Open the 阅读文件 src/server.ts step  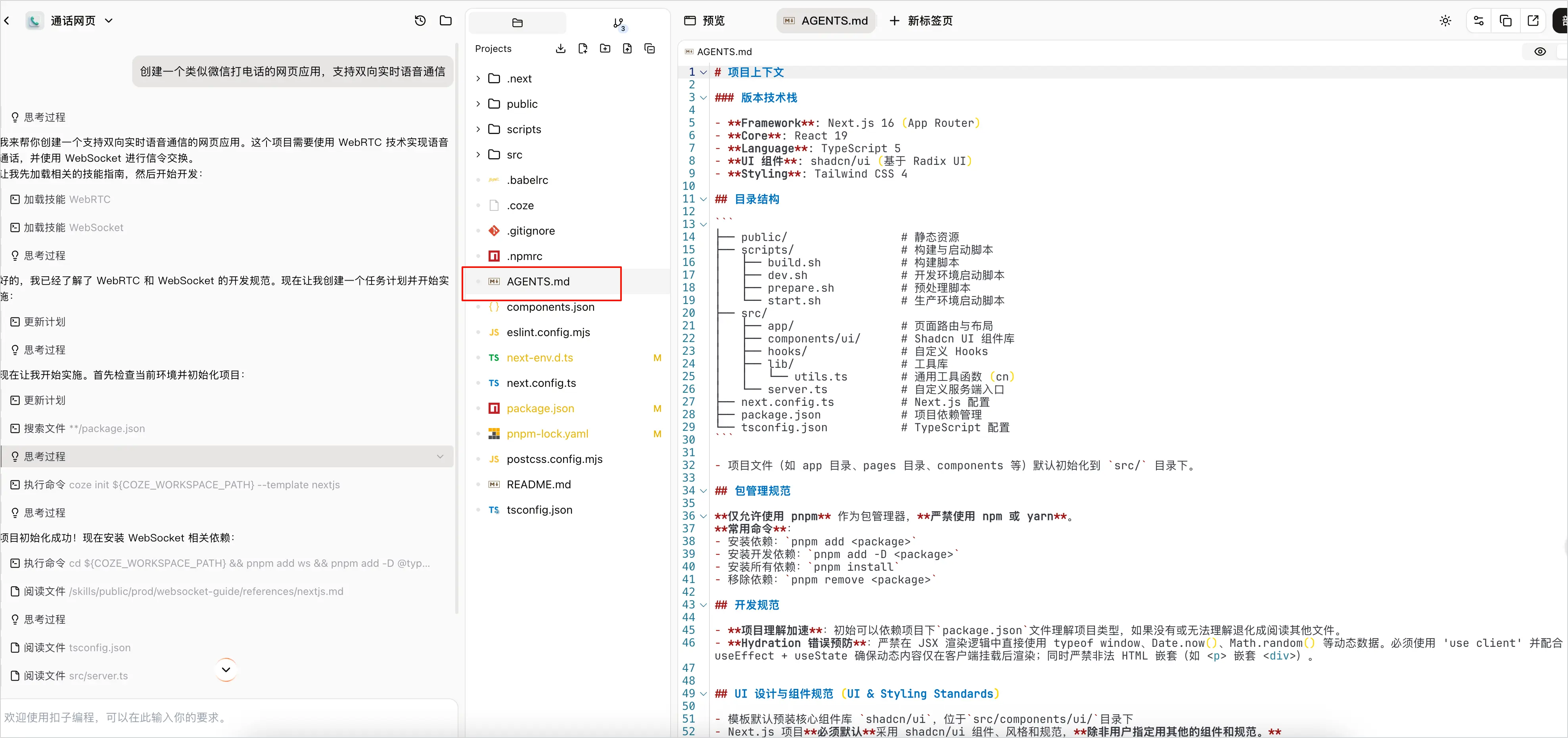coord(69,676)
